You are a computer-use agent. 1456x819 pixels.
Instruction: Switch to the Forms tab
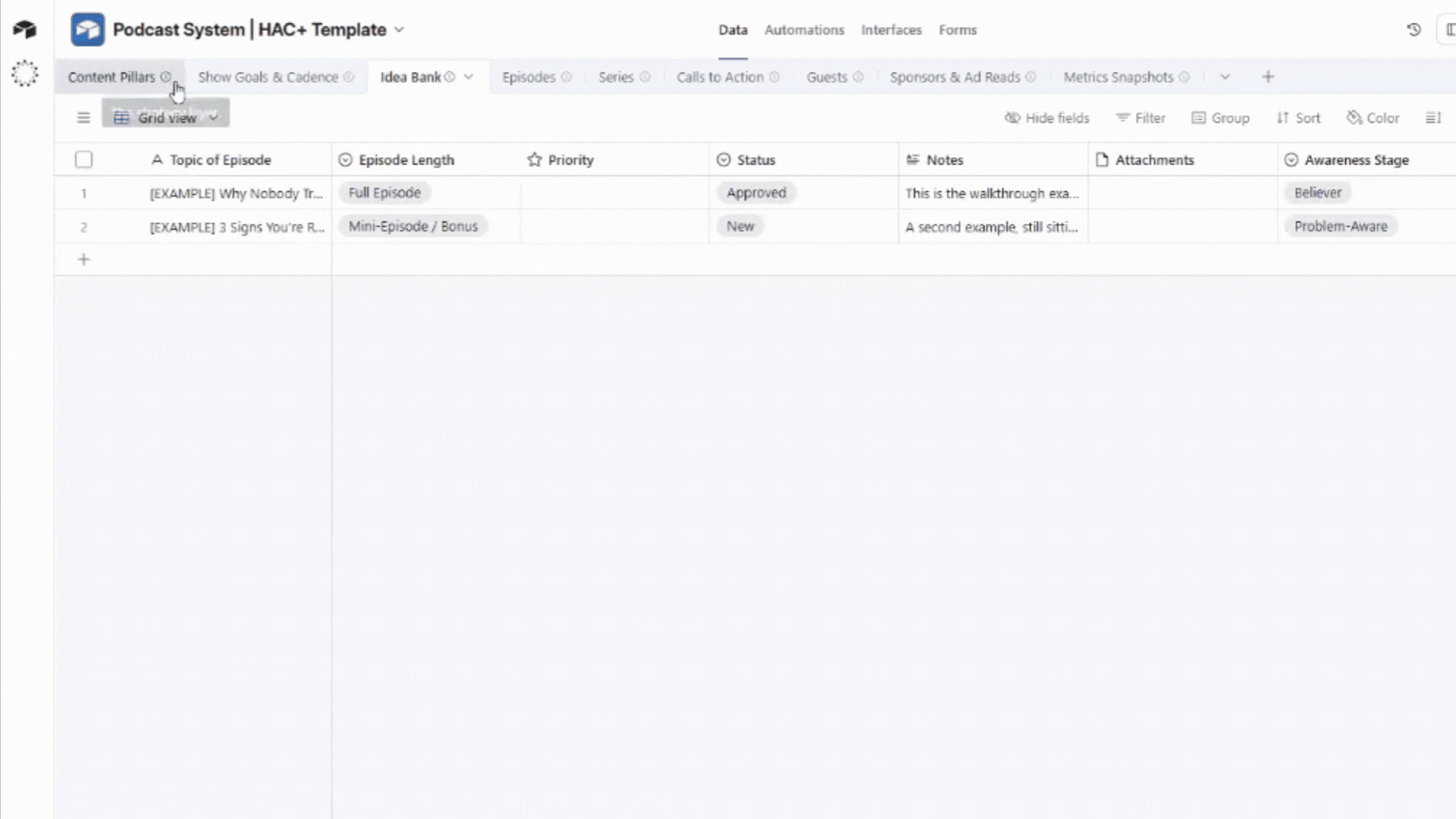click(x=958, y=30)
